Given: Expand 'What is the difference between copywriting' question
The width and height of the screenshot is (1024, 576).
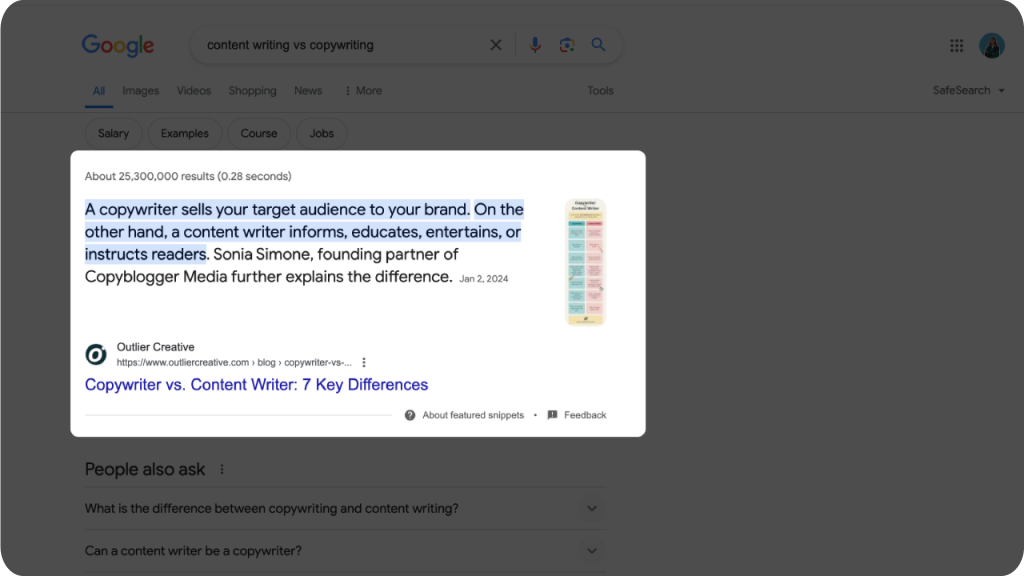Looking at the screenshot, I should click(x=345, y=509).
